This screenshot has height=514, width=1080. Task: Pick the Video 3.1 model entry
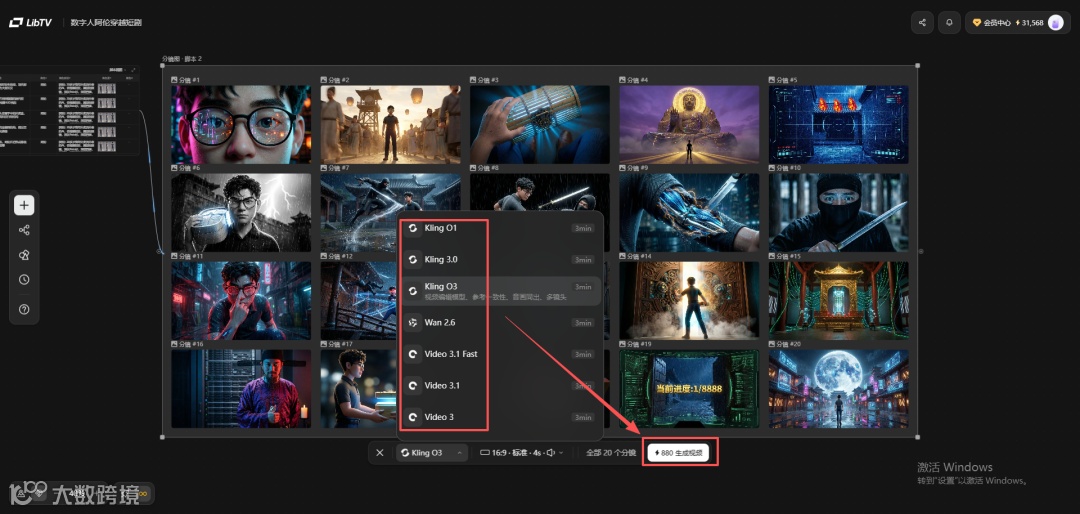(500, 385)
